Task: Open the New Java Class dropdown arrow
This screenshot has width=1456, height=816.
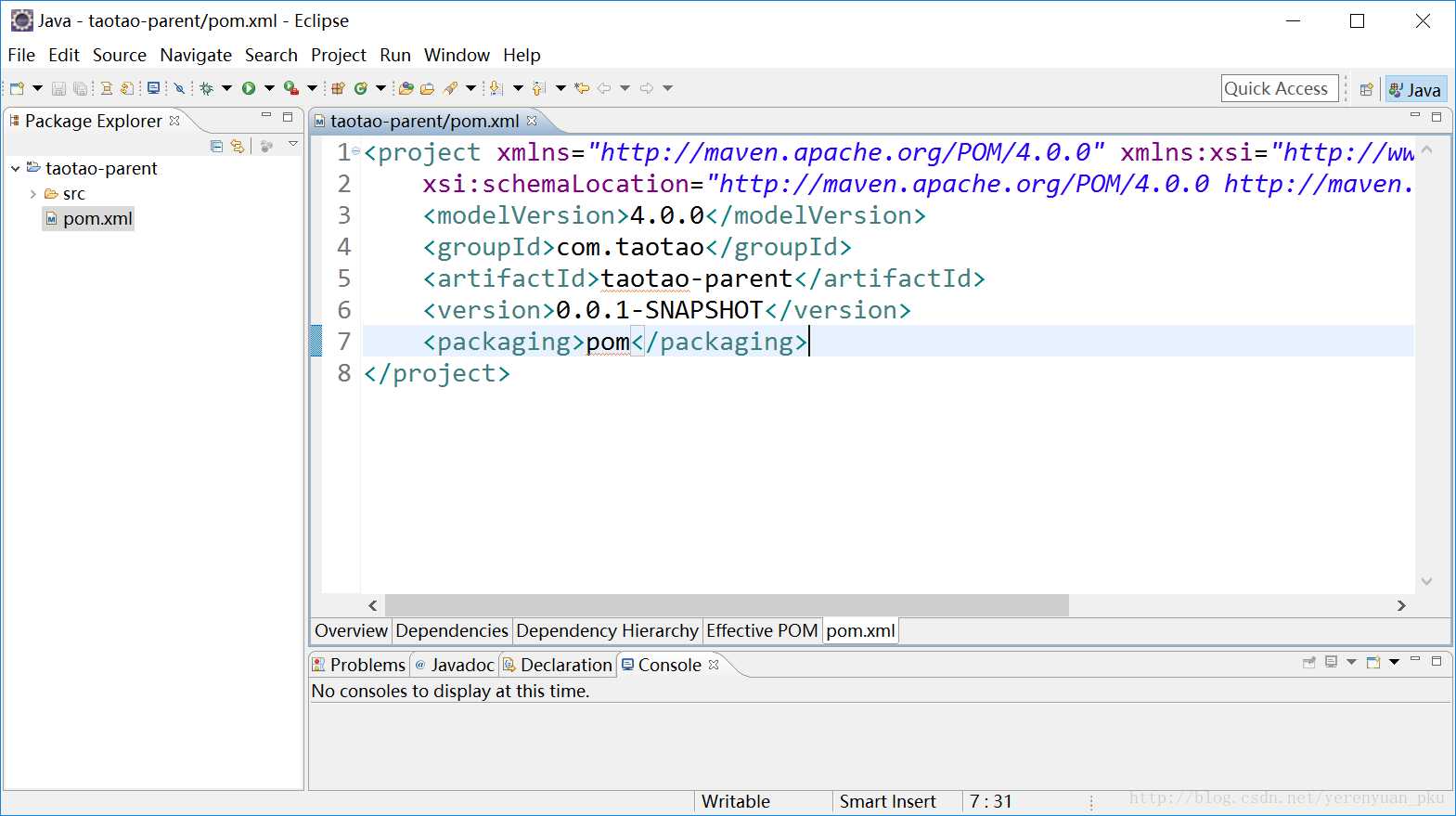Action: click(x=380, y=88)
